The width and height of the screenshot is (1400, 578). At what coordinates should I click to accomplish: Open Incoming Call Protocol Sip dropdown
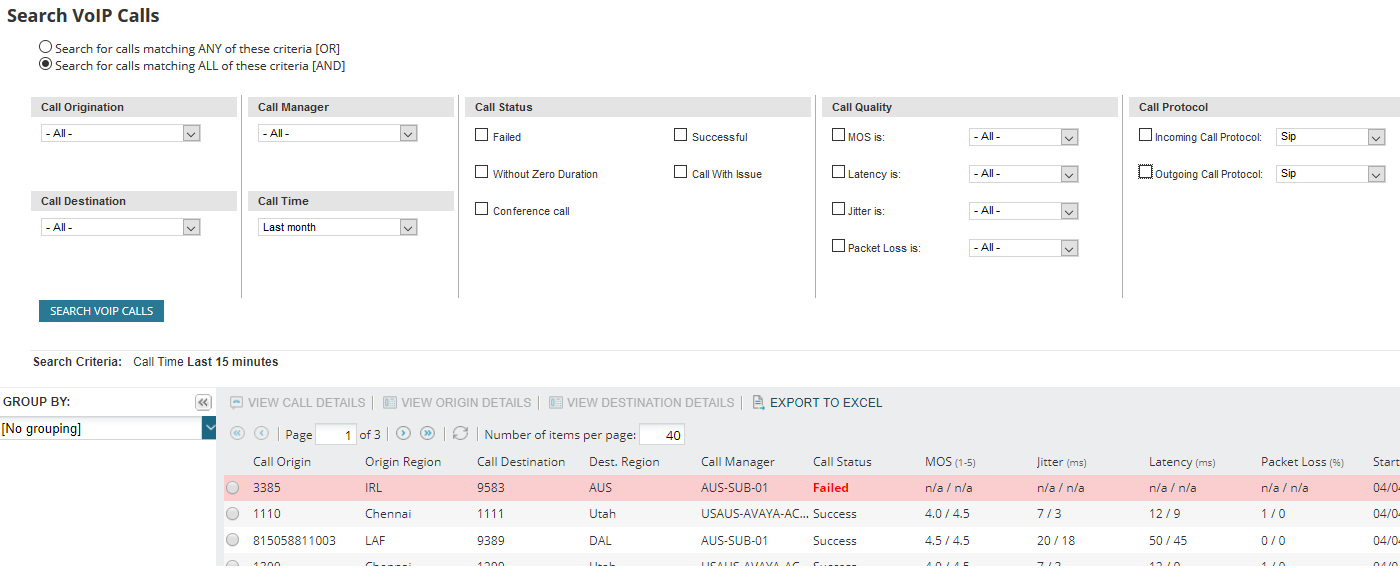1331,137
